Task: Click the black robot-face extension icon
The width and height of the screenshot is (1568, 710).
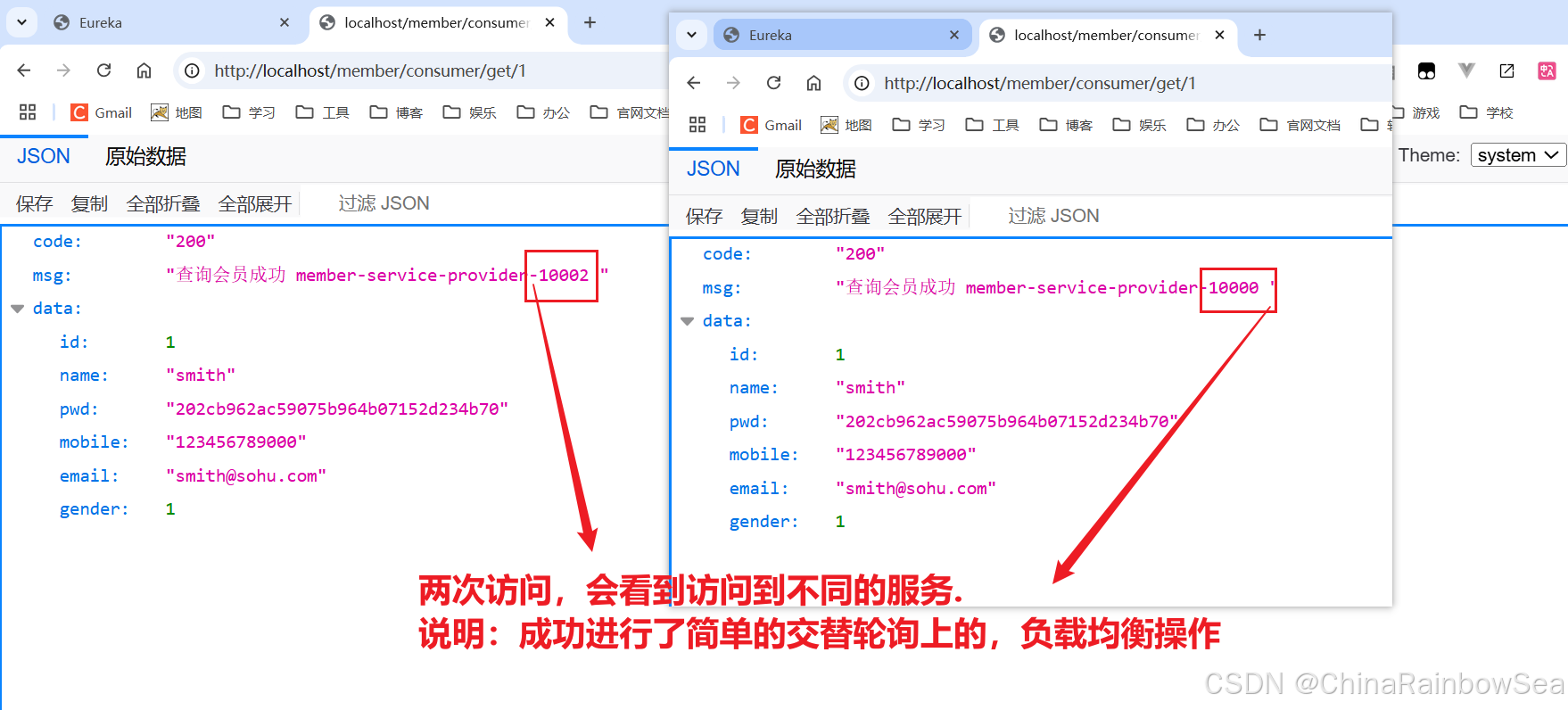Action: pos(1426,70)
